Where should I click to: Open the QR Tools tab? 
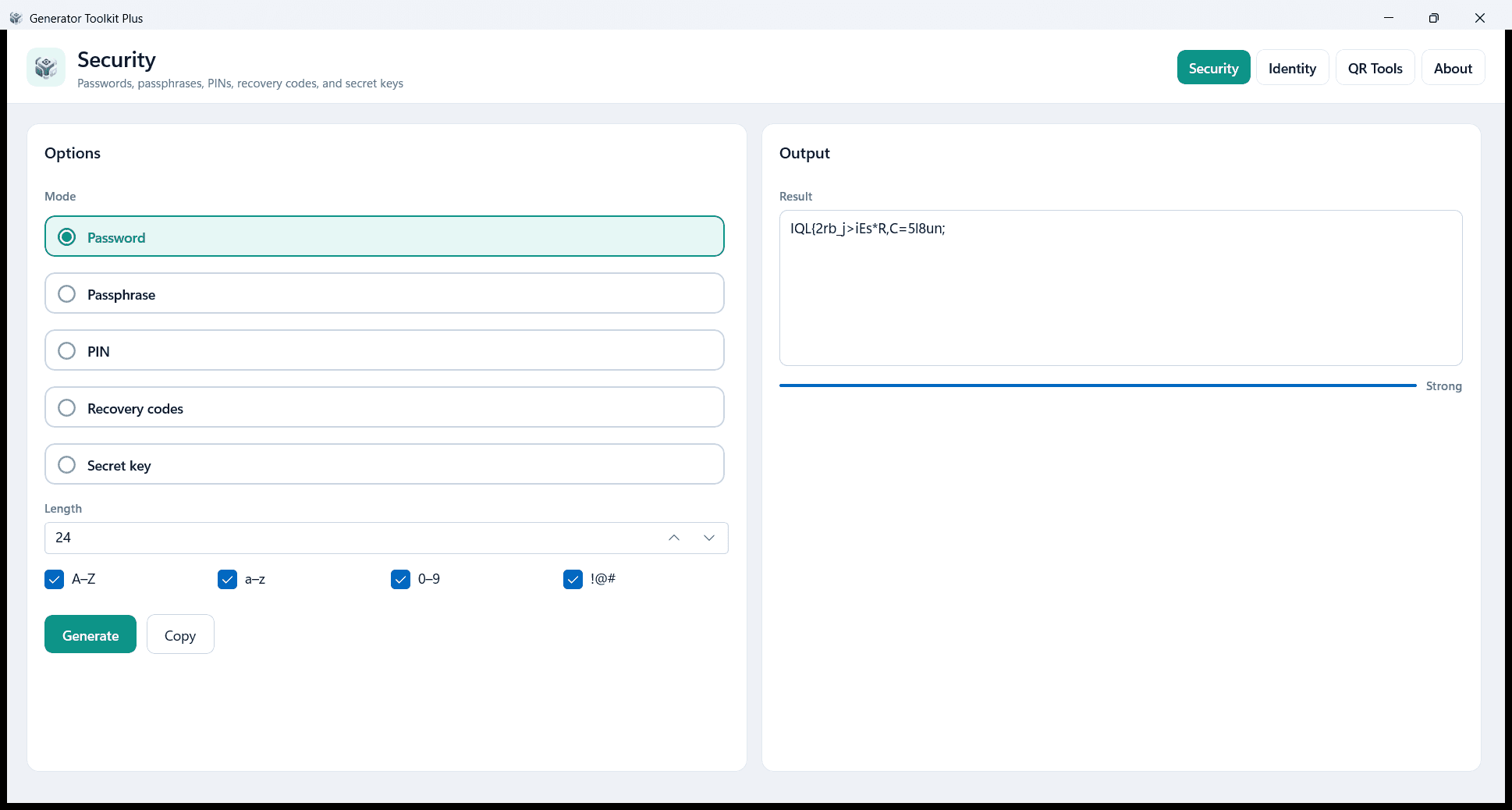[x=1375, y=68]
